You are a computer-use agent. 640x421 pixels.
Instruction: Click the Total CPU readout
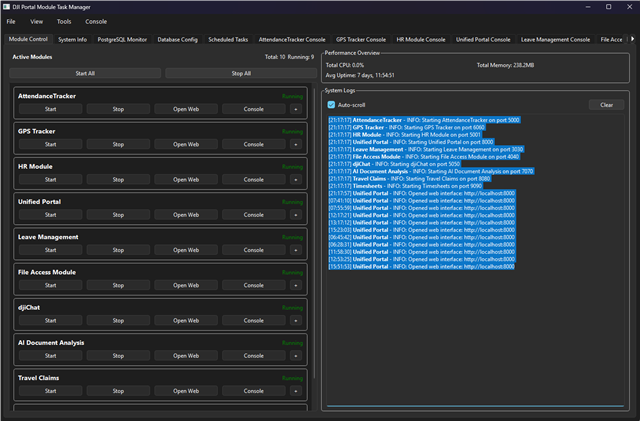coord(344,65)
